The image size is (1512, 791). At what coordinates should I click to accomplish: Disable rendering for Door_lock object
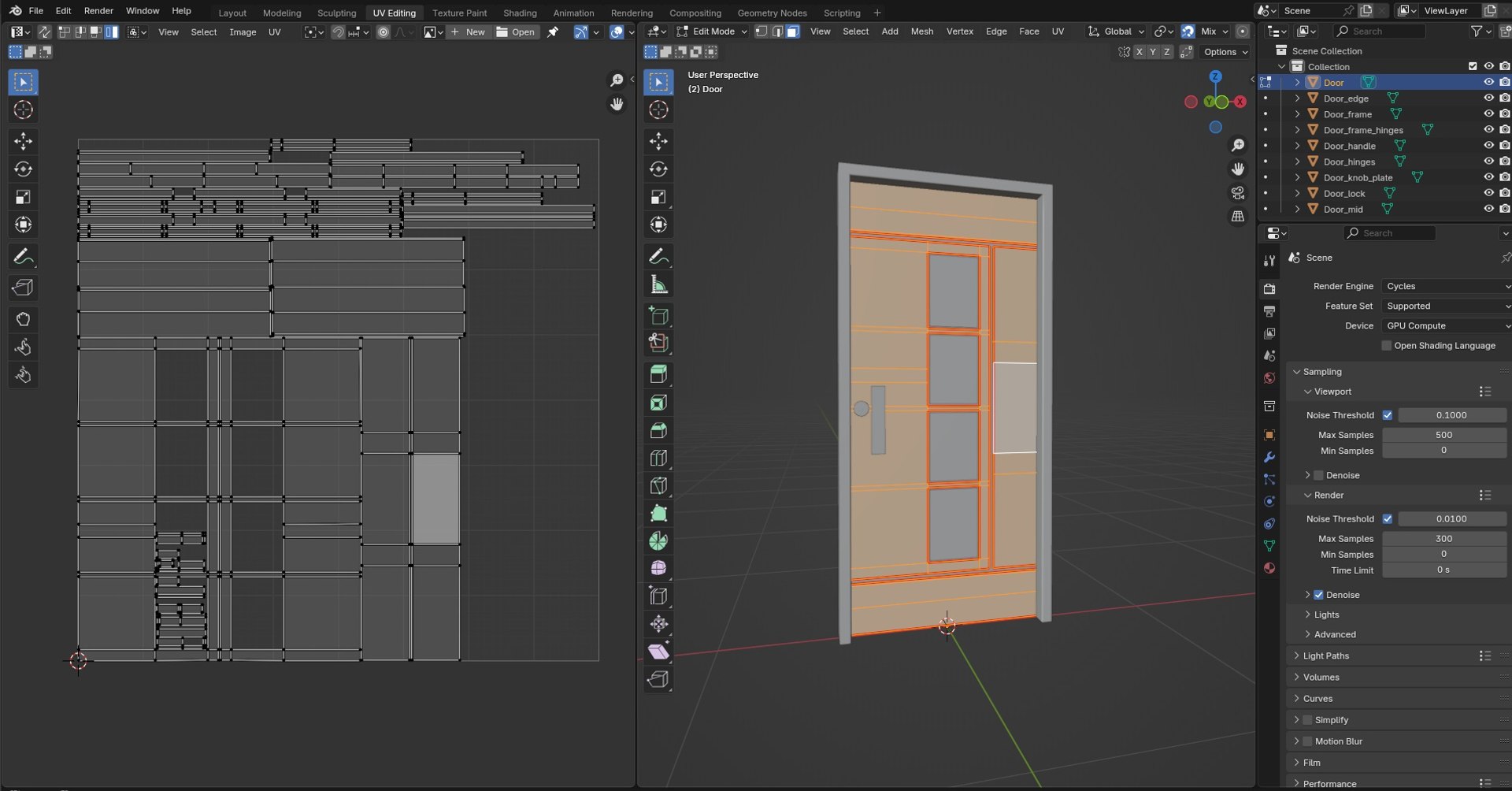click(1505, 193)
